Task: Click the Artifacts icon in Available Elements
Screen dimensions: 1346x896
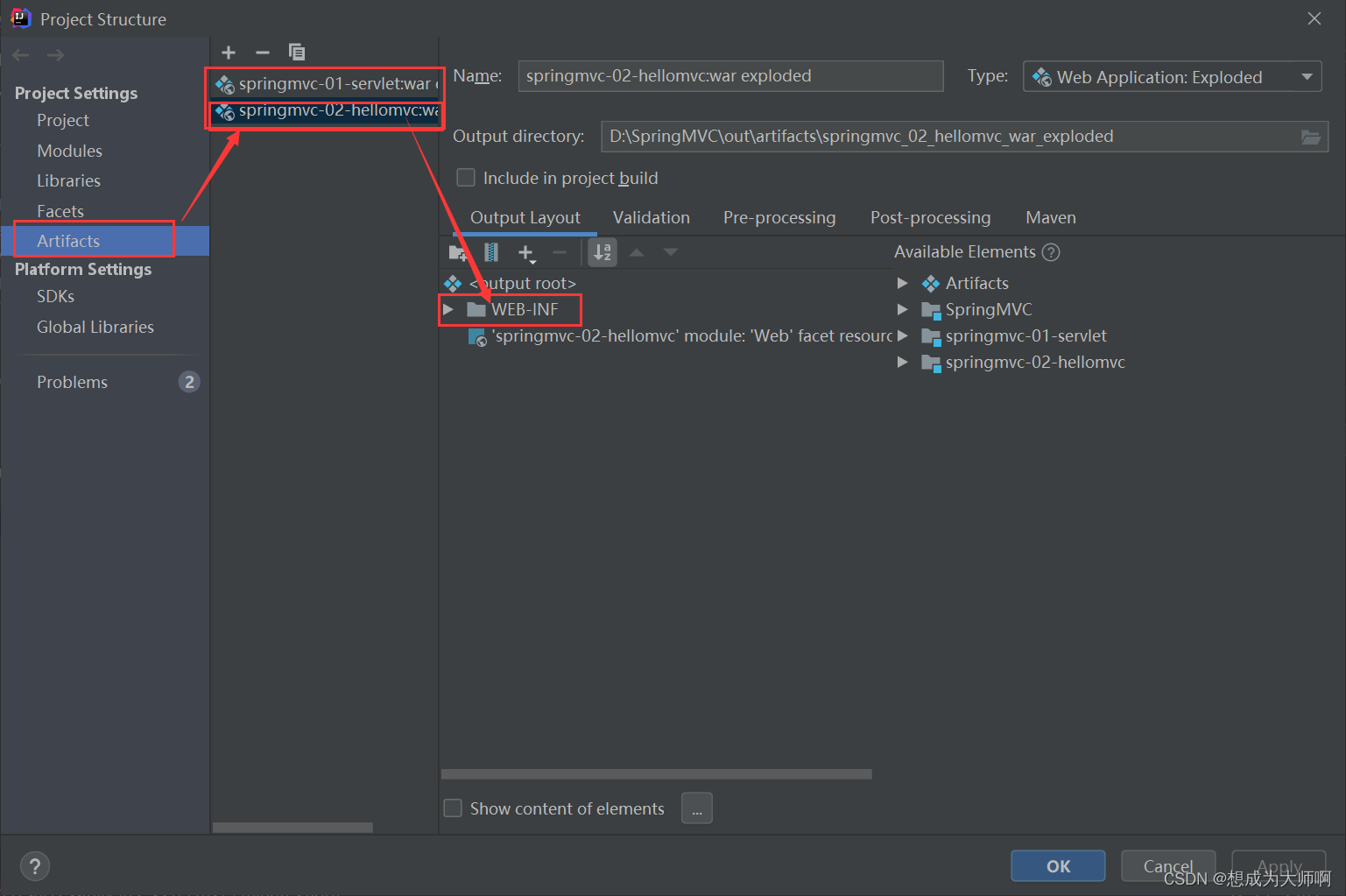Action: click(x=931, y=283)
